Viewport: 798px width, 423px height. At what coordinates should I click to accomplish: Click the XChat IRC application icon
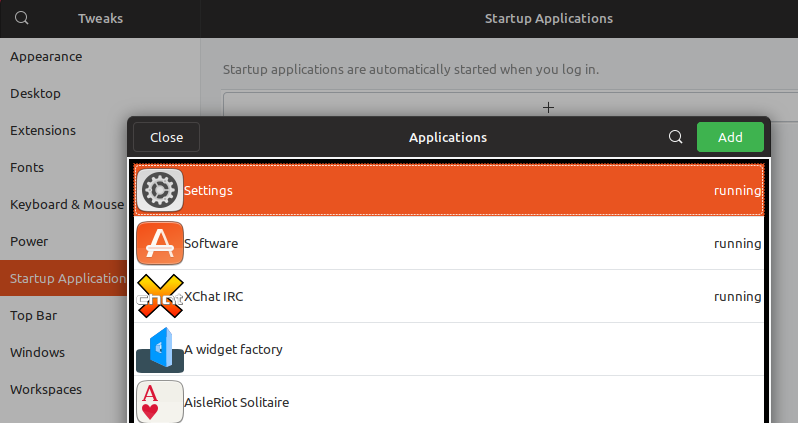160,296
